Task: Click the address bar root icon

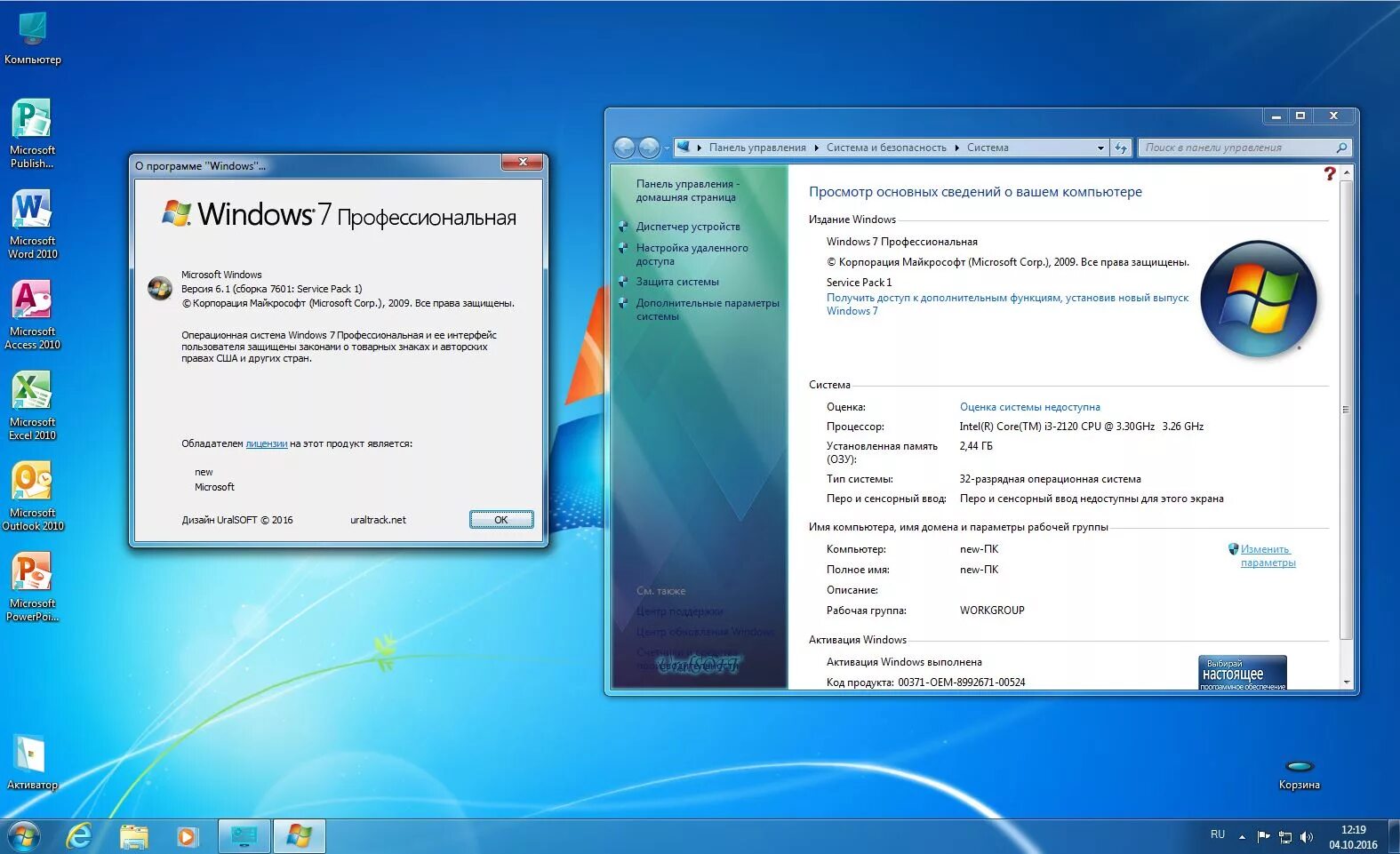Action: coord(684,148)
